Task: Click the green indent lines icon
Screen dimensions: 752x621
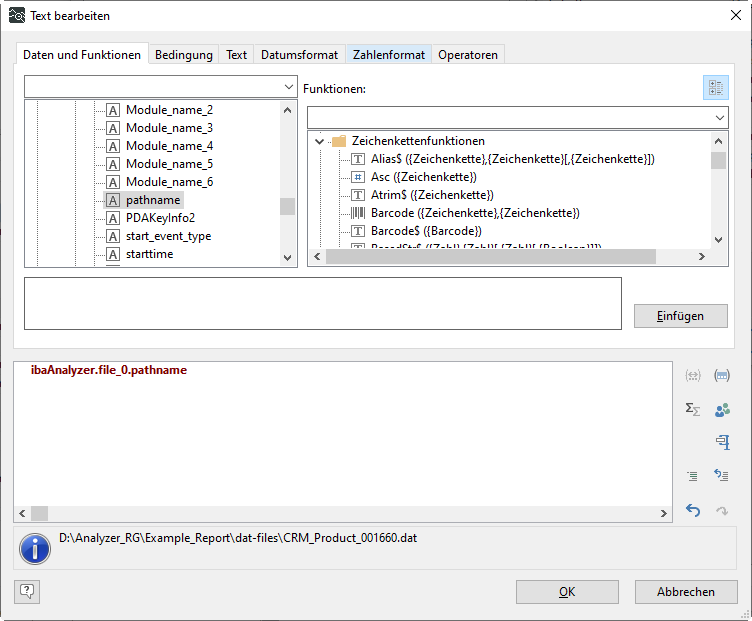Action: [692, 476]
